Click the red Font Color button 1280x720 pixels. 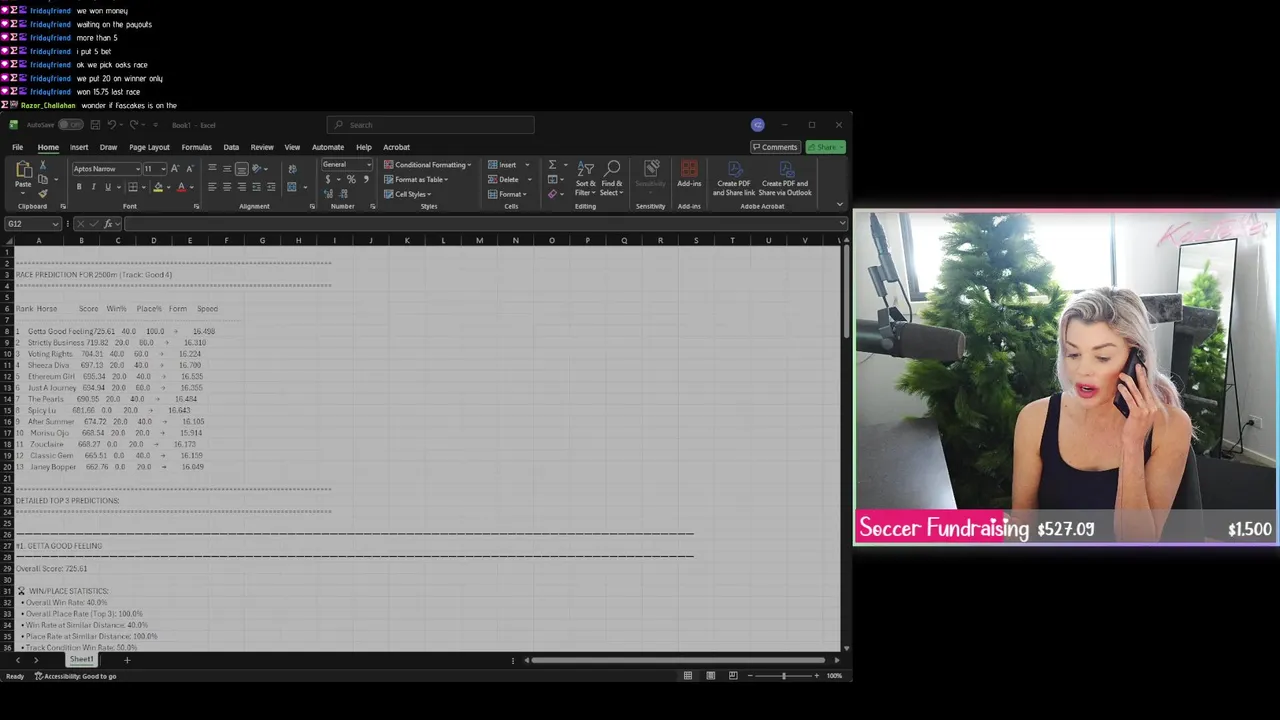tap(181, 187)
